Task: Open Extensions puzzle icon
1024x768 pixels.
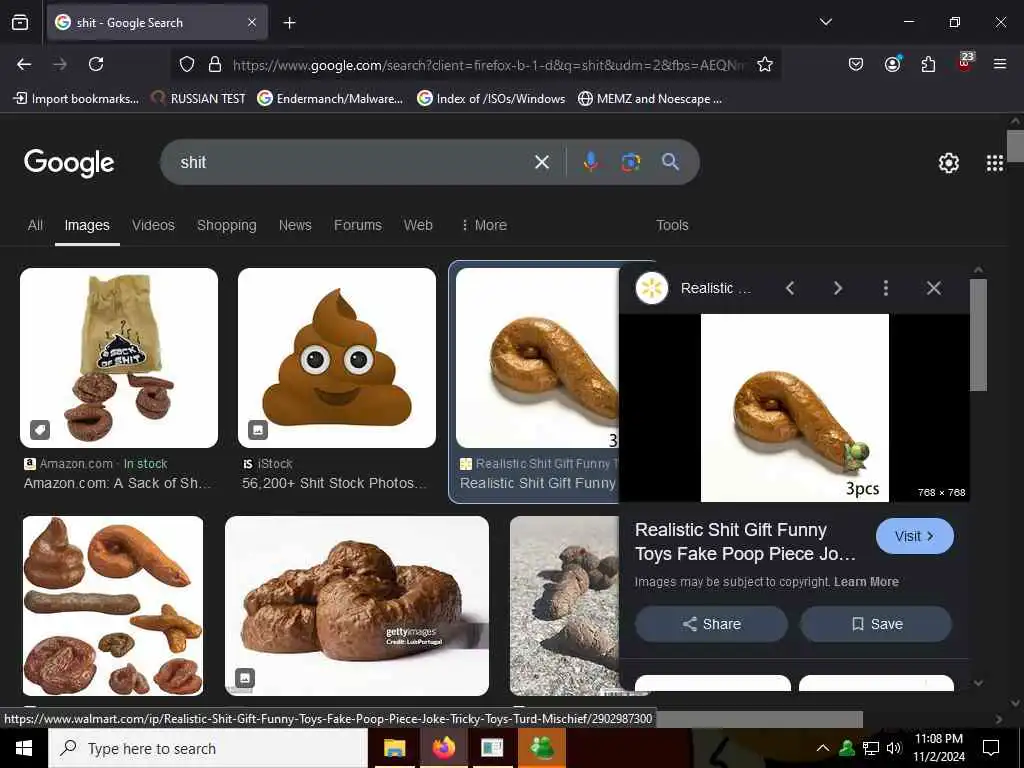Action: 928,64
